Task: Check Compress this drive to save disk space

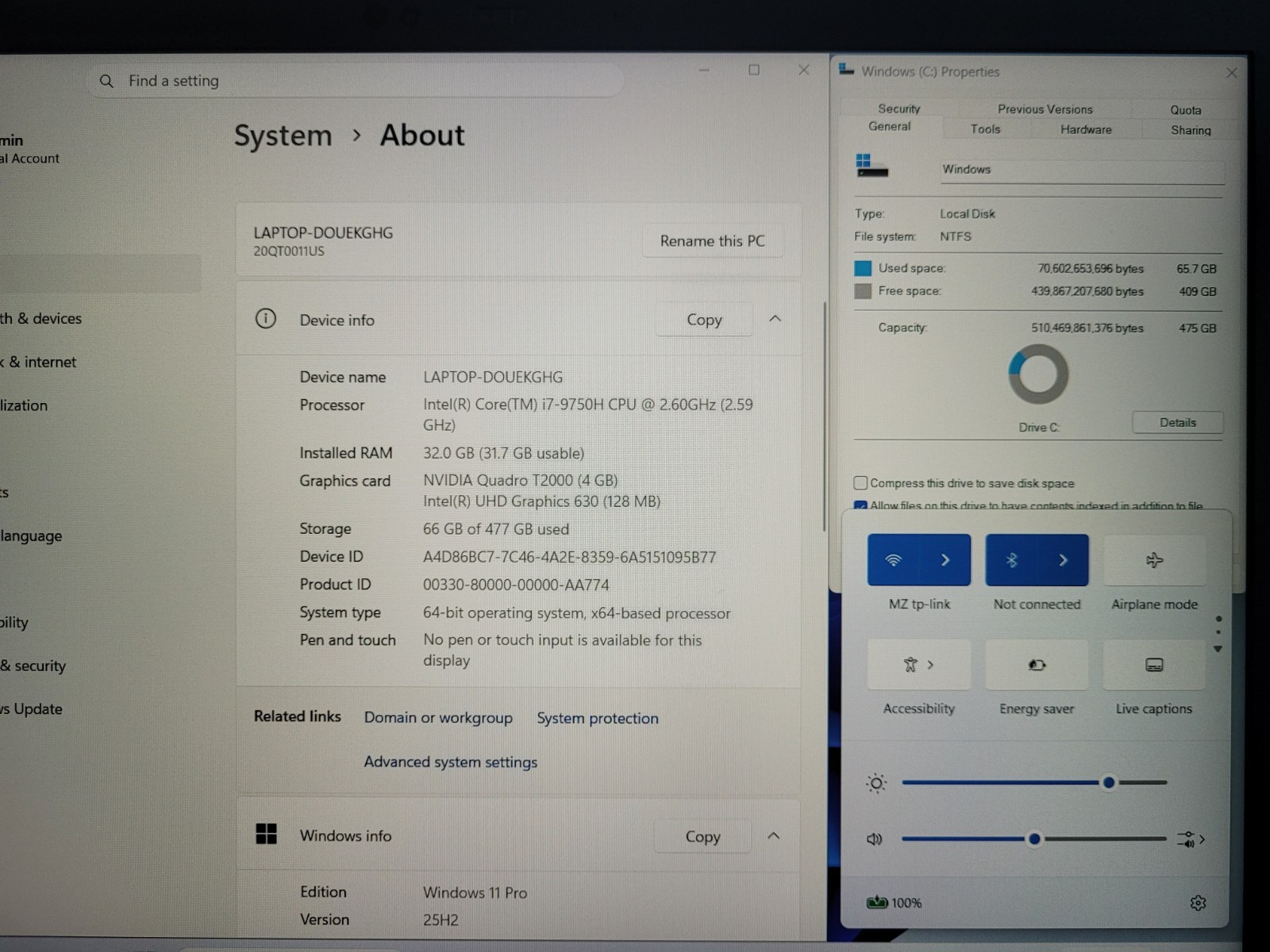Action: pyautogui.click(x=860, y=482)
